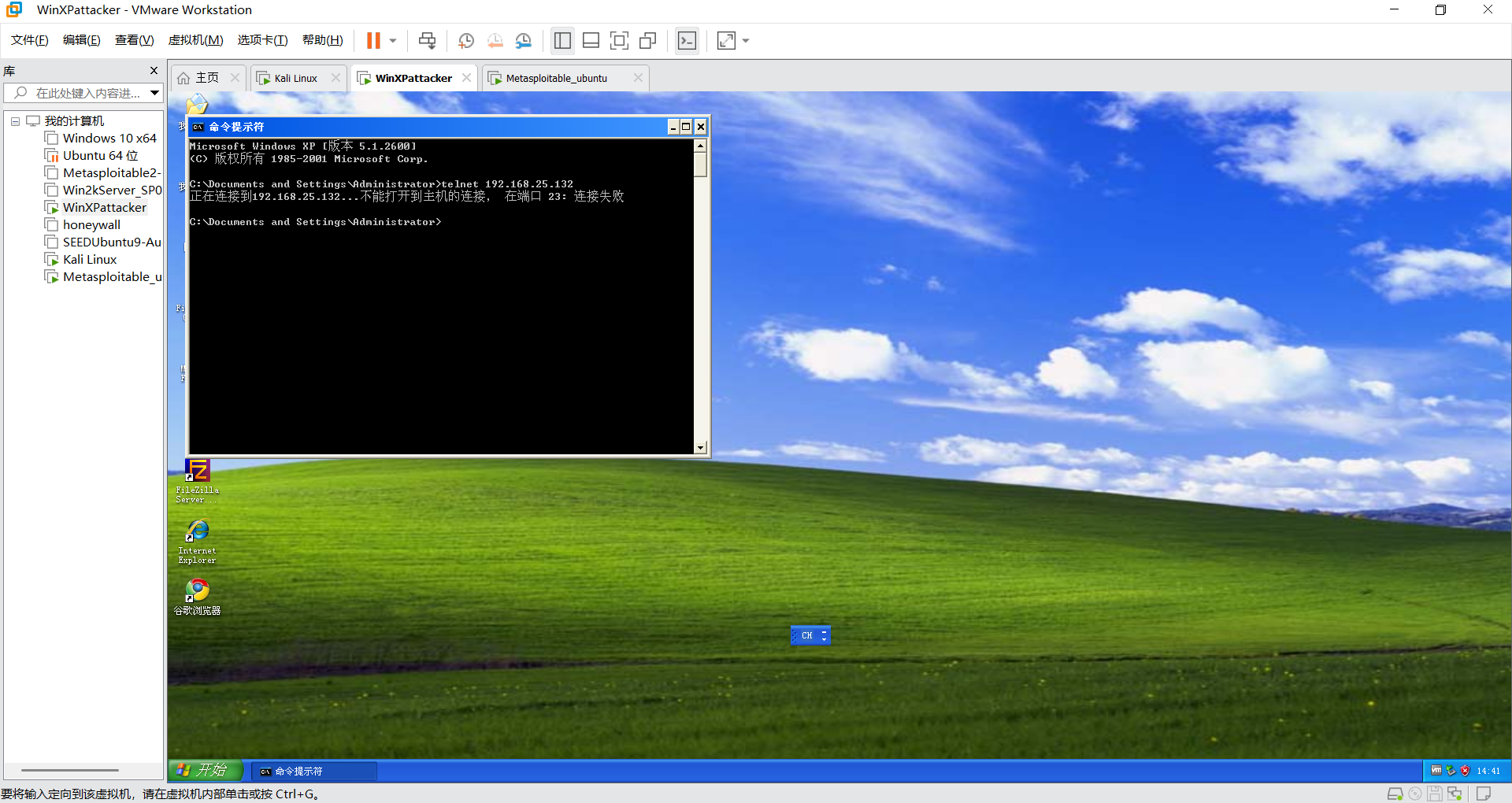
Task: Enter full screen mode
Action: click(620, 40)
